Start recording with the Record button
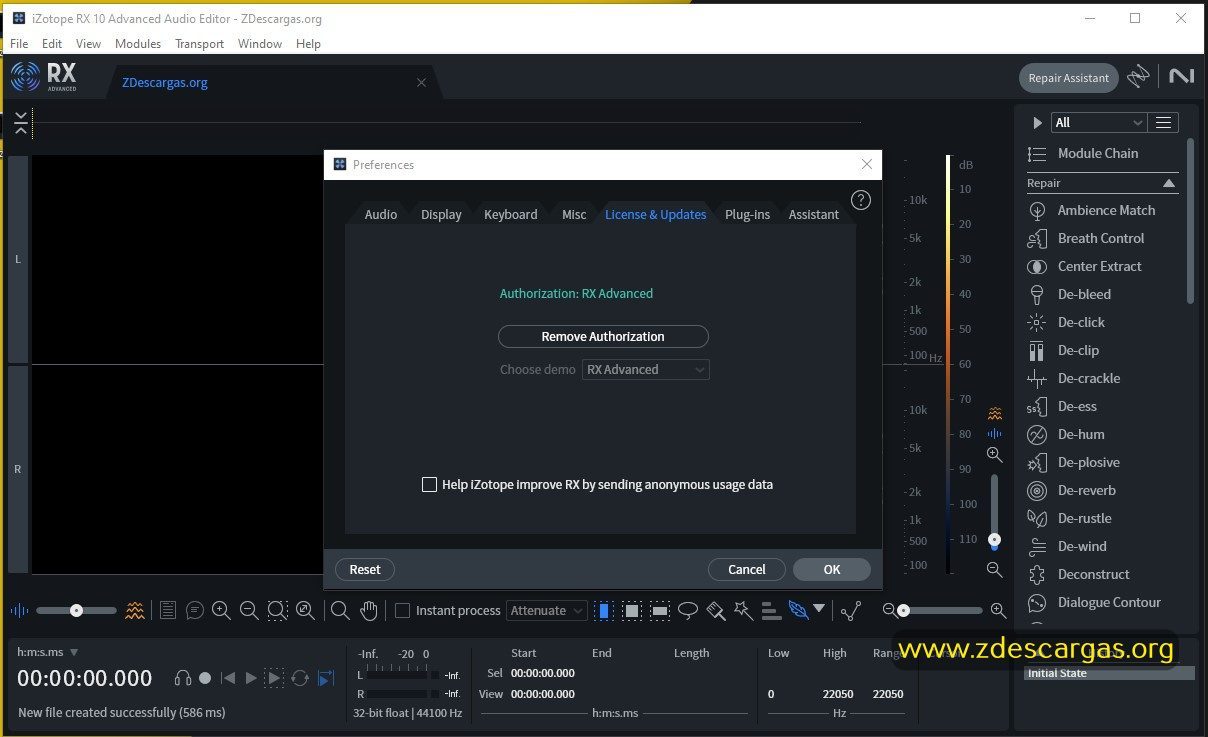 pos(205,678)
